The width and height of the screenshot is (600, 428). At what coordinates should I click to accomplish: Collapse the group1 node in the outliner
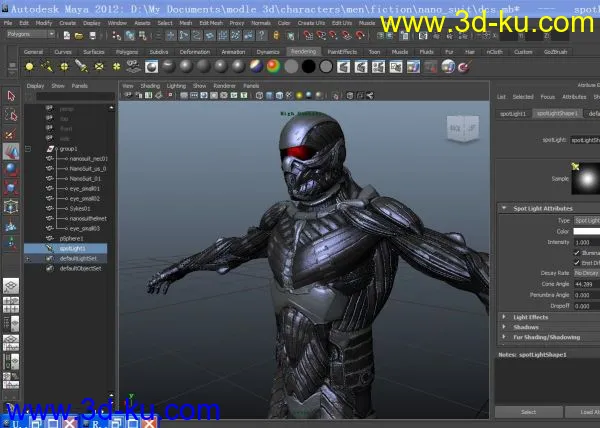[29, 148]
